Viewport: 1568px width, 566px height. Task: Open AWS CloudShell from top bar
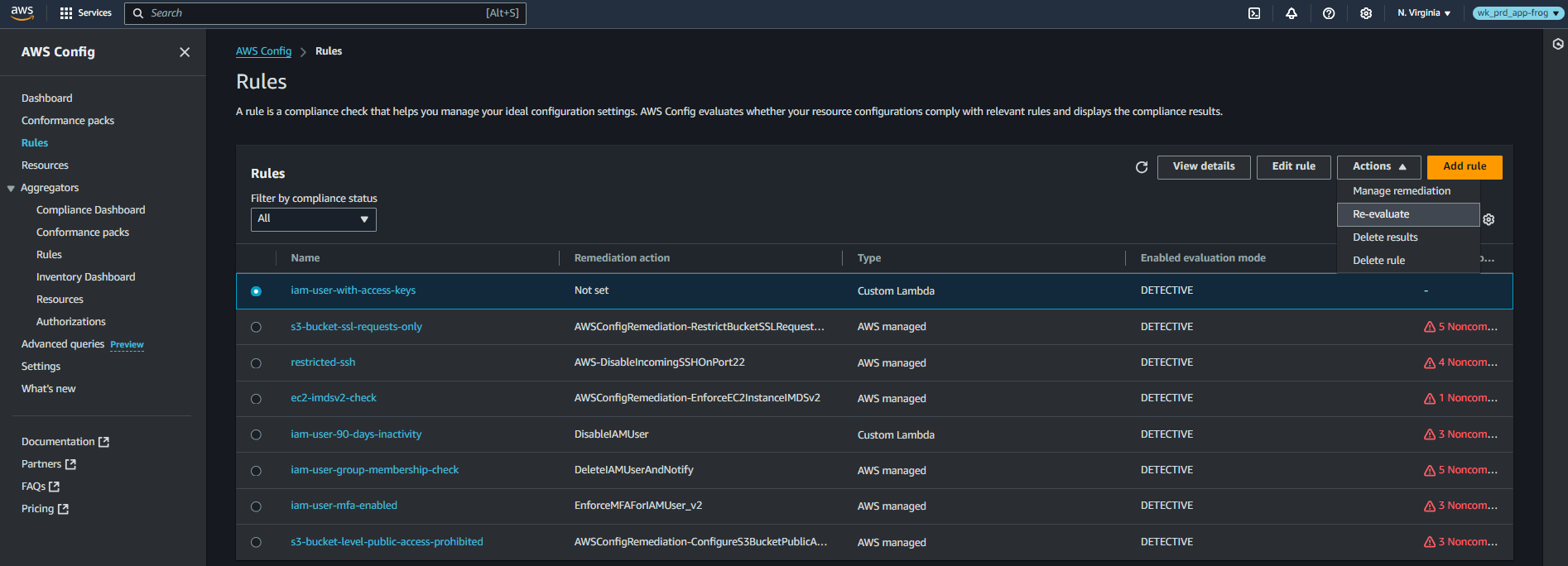click(1254, 13)
